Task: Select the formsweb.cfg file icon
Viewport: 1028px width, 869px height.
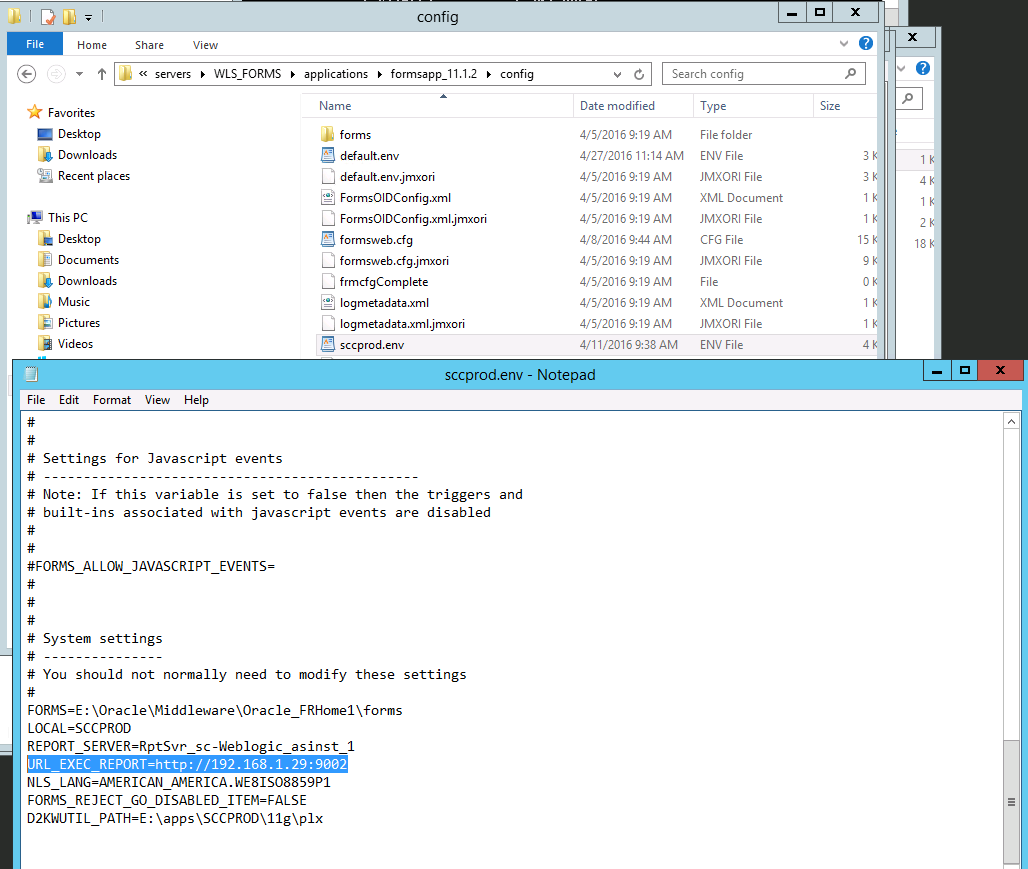Action: tap(328, 239)
